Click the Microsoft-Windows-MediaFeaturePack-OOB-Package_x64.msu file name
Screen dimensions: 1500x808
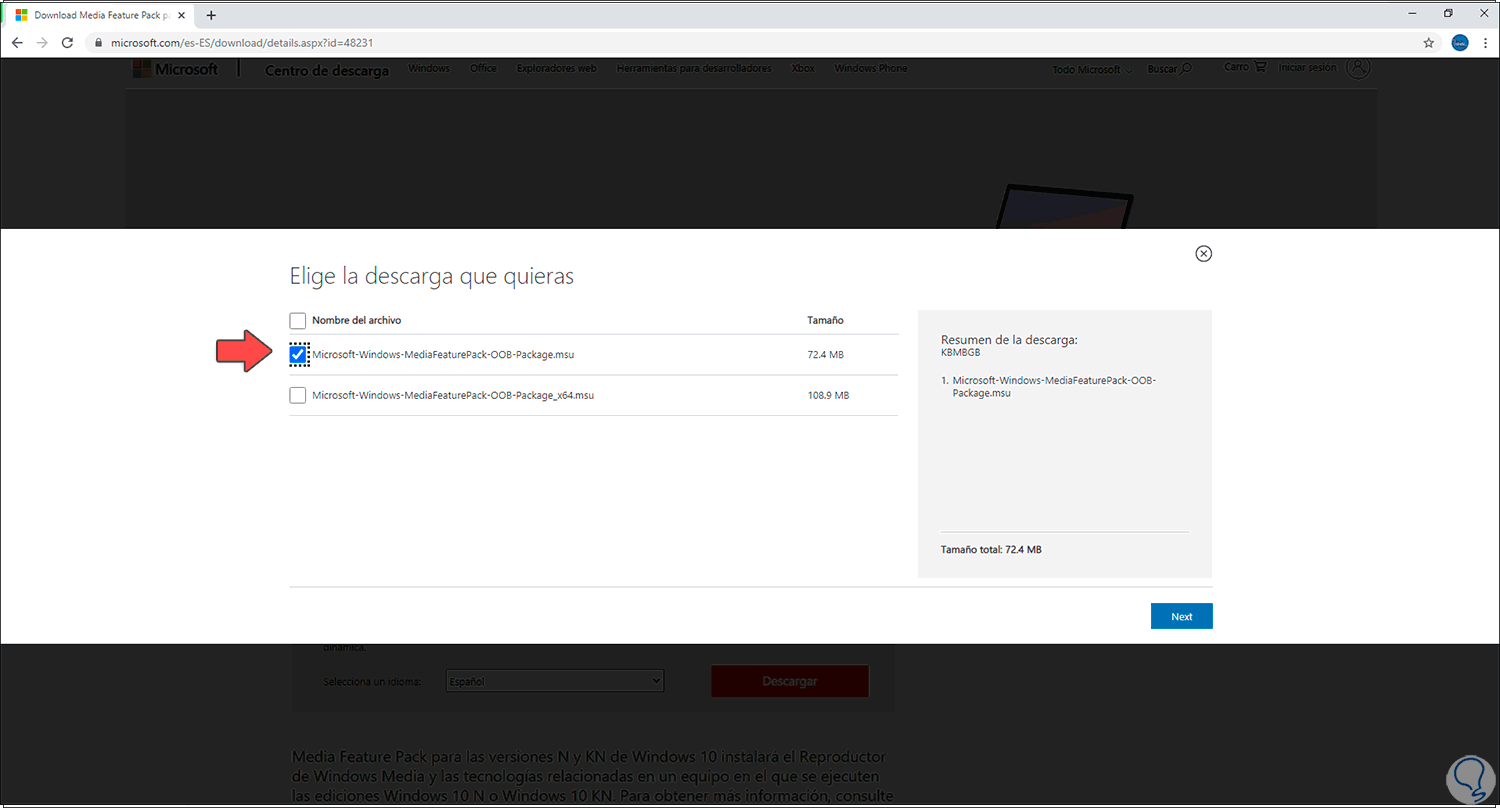(x=453, y=396)
